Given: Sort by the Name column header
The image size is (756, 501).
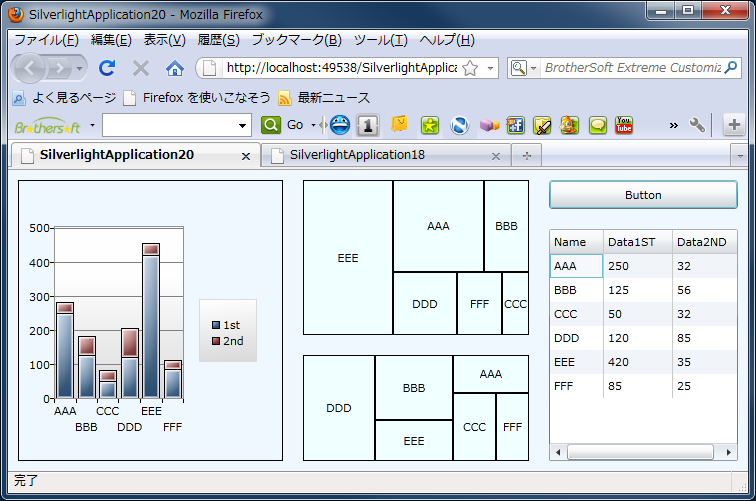Looking at the screenshot, I should [577, 242].
